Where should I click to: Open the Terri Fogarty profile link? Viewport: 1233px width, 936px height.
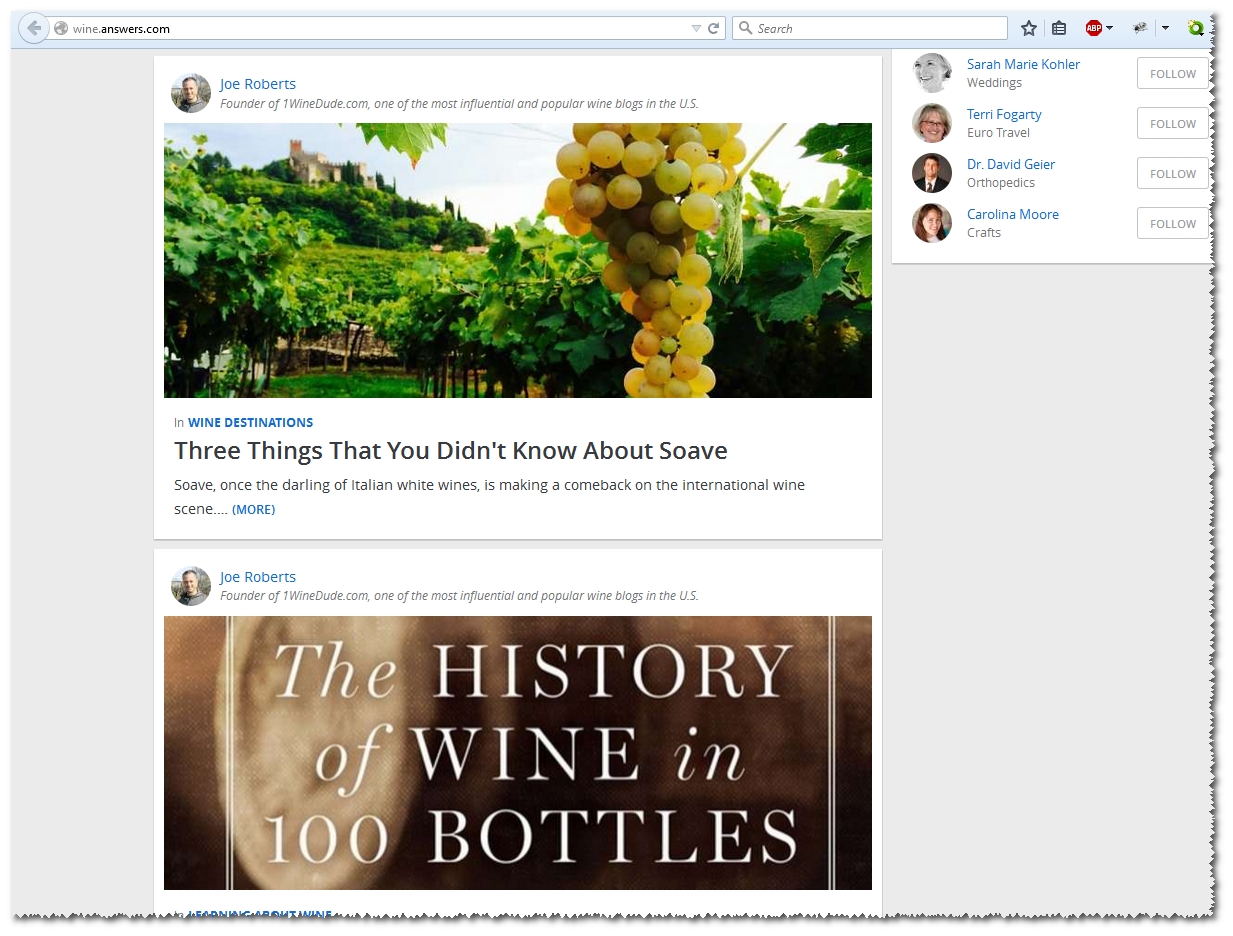point(1004,114)
